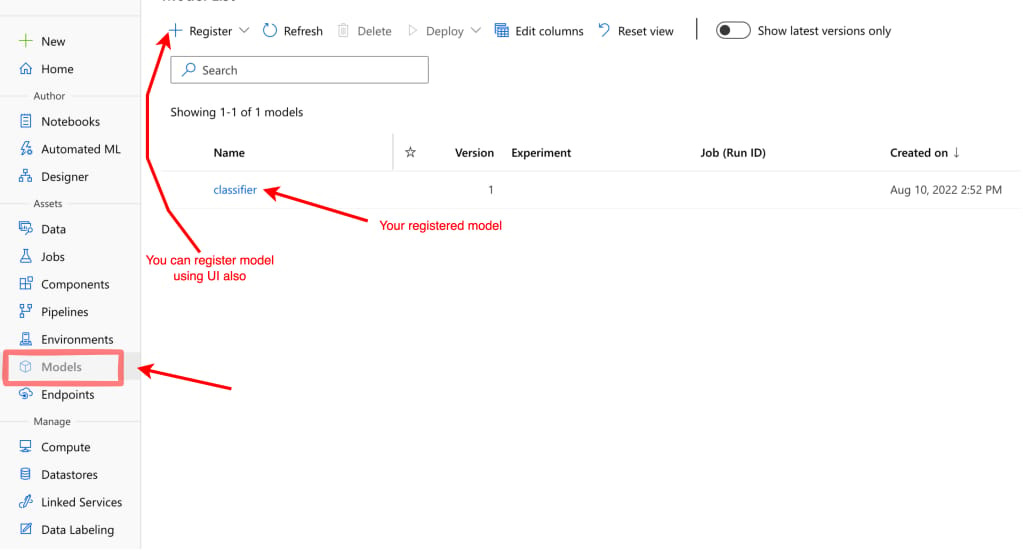The height and width of the screenshot is (551, 1023).
Task: Click the Data Labeling icon
Action: [x=25, y=529]
